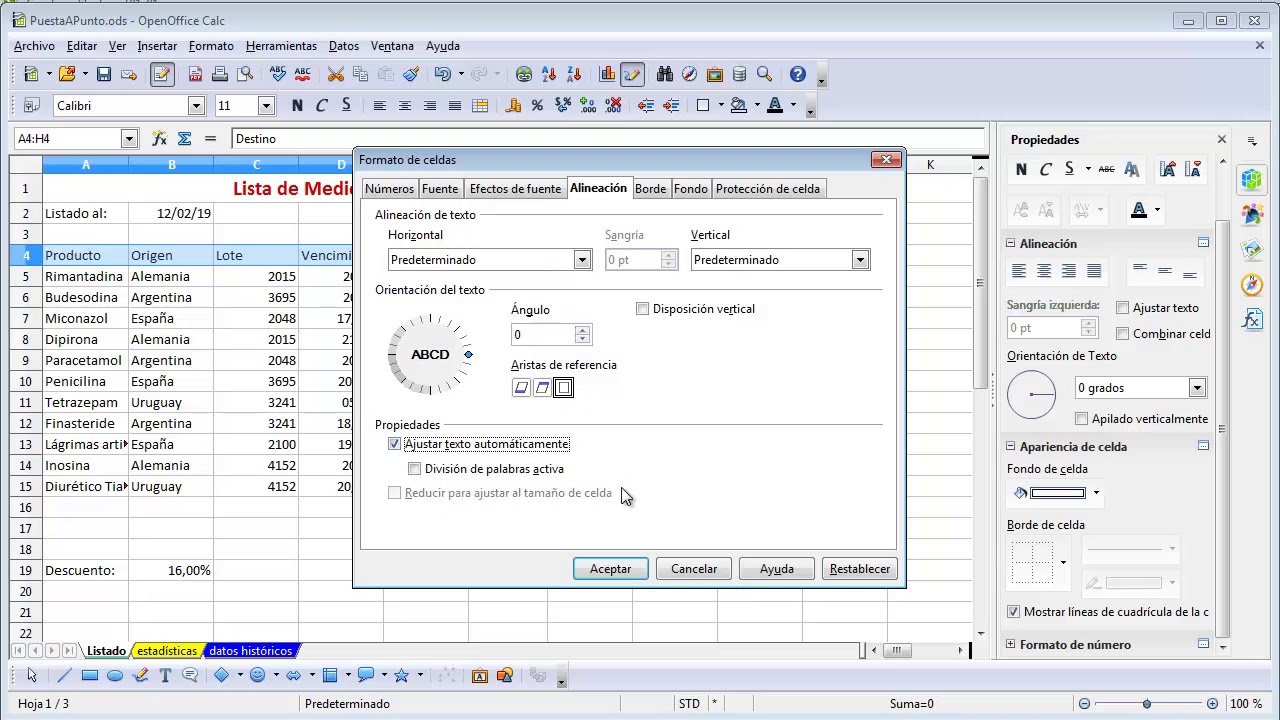Open Name Box A4:H4 dropdown
Viewport: 1280px width, 720px height.
[129, 139]
